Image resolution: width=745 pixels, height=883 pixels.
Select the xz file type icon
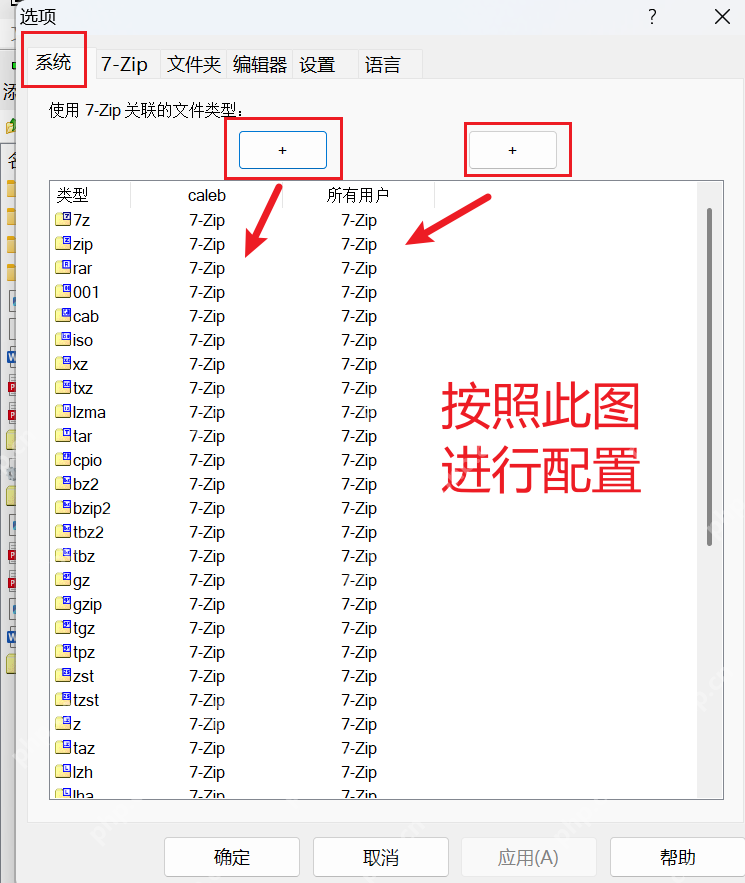[63, 363]
